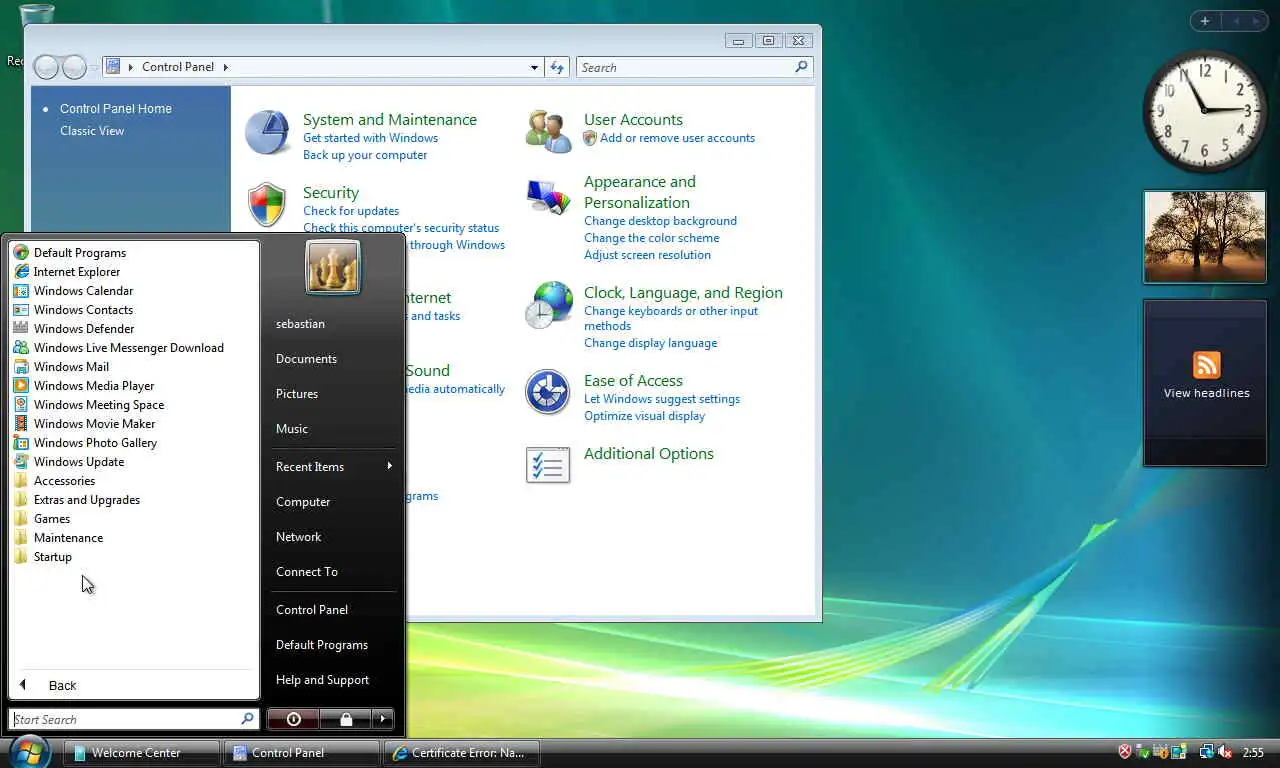Click Check for updates link
Screen dimensions: 1280x768
pyautogui.click(x=351, y=211)
